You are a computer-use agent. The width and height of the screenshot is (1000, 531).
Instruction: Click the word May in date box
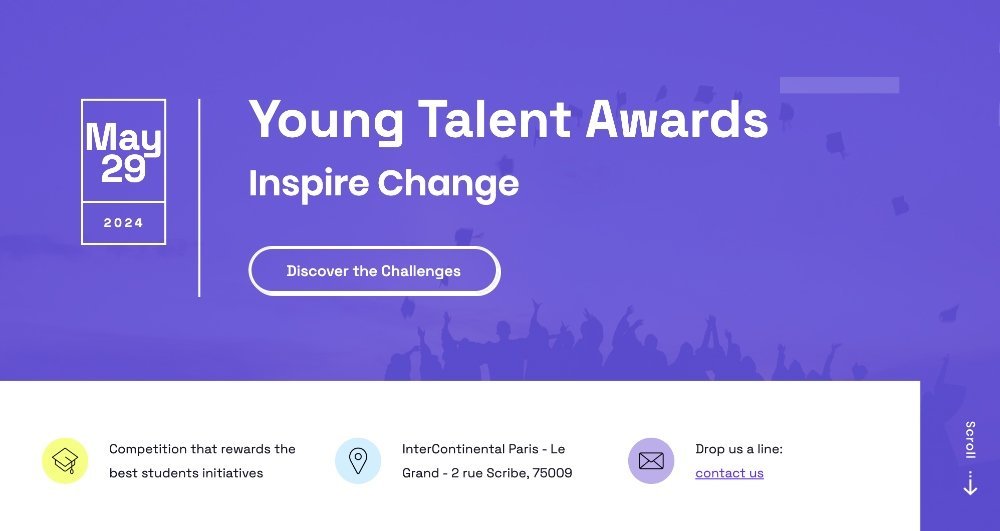coord(123,137)
